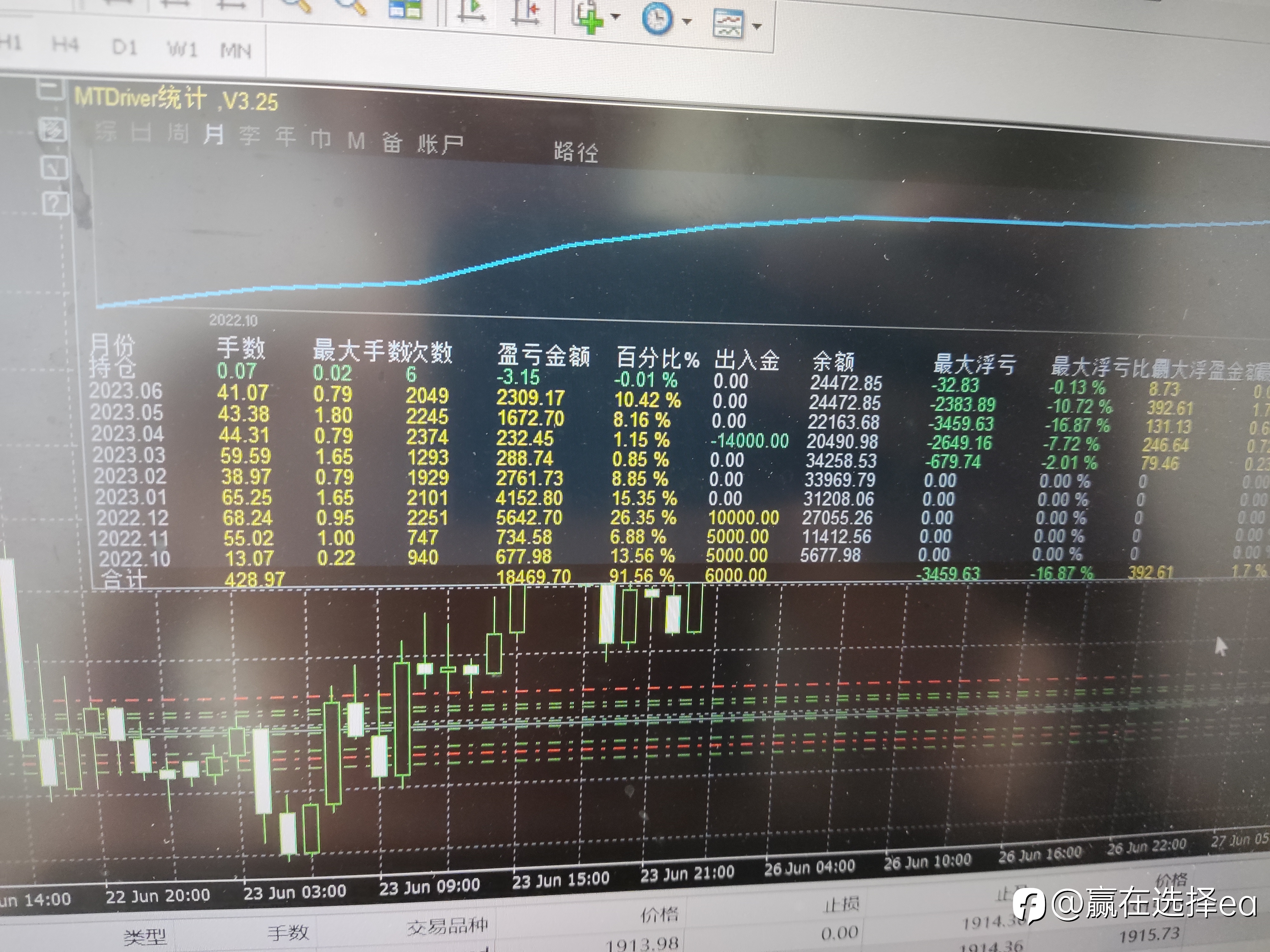
Task: Click the 2023.05 month row label
Action: [x=127, y=412]
